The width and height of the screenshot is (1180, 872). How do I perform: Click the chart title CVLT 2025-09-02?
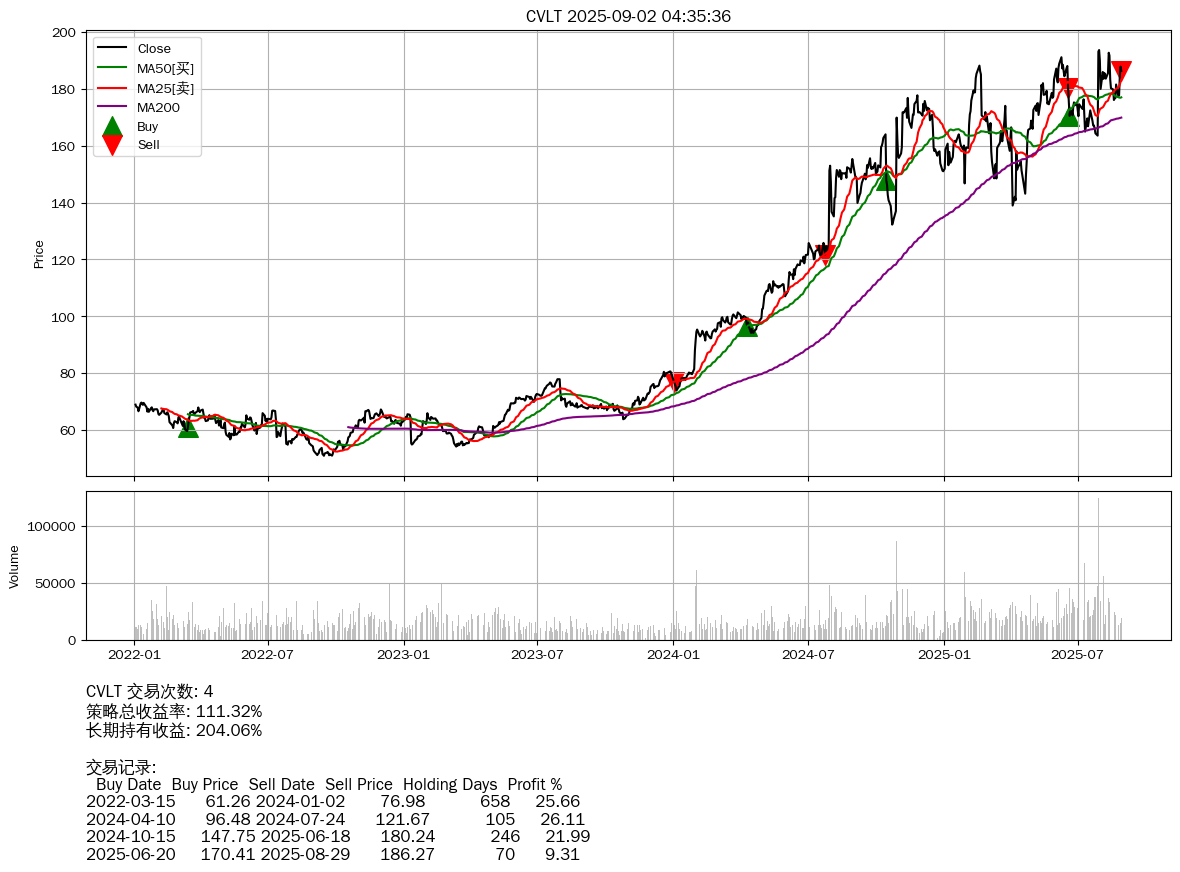coord(628,16)
